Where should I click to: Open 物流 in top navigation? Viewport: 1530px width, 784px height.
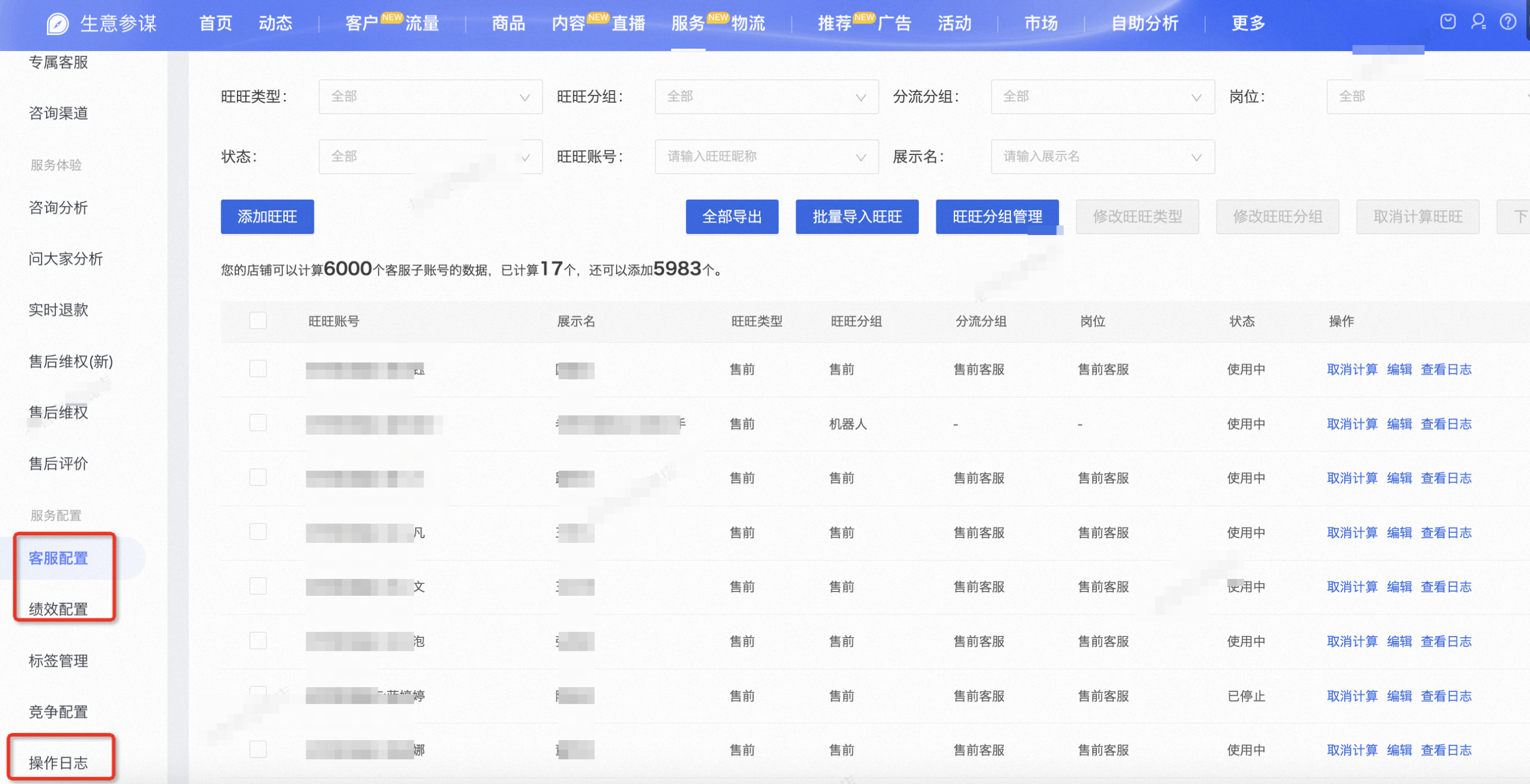[748, 23]
